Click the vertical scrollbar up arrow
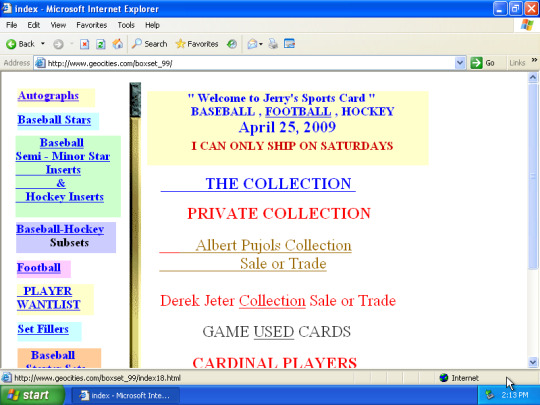 point(533,77)
